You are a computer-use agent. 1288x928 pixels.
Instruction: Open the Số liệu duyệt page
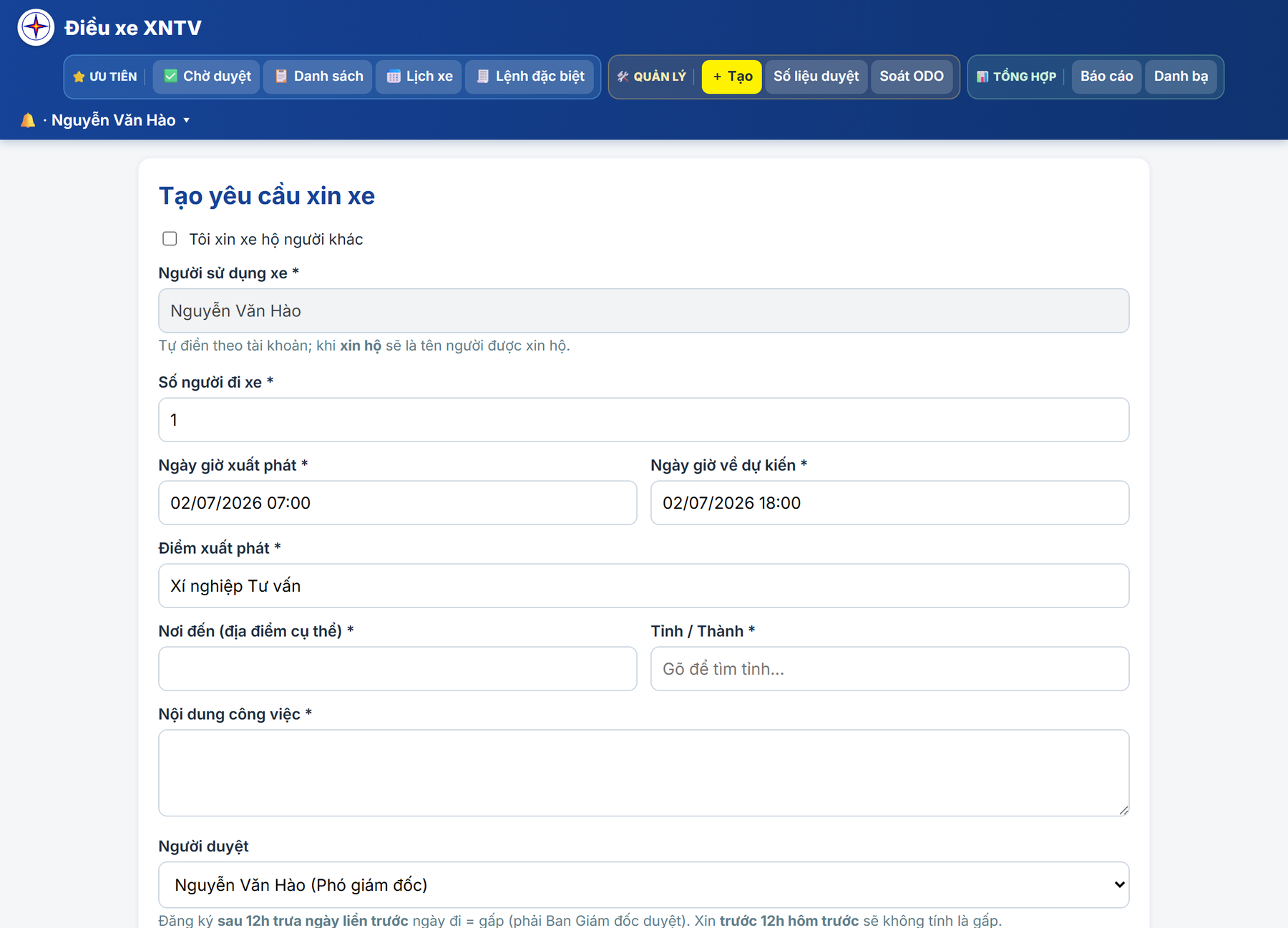coord(816,77)
